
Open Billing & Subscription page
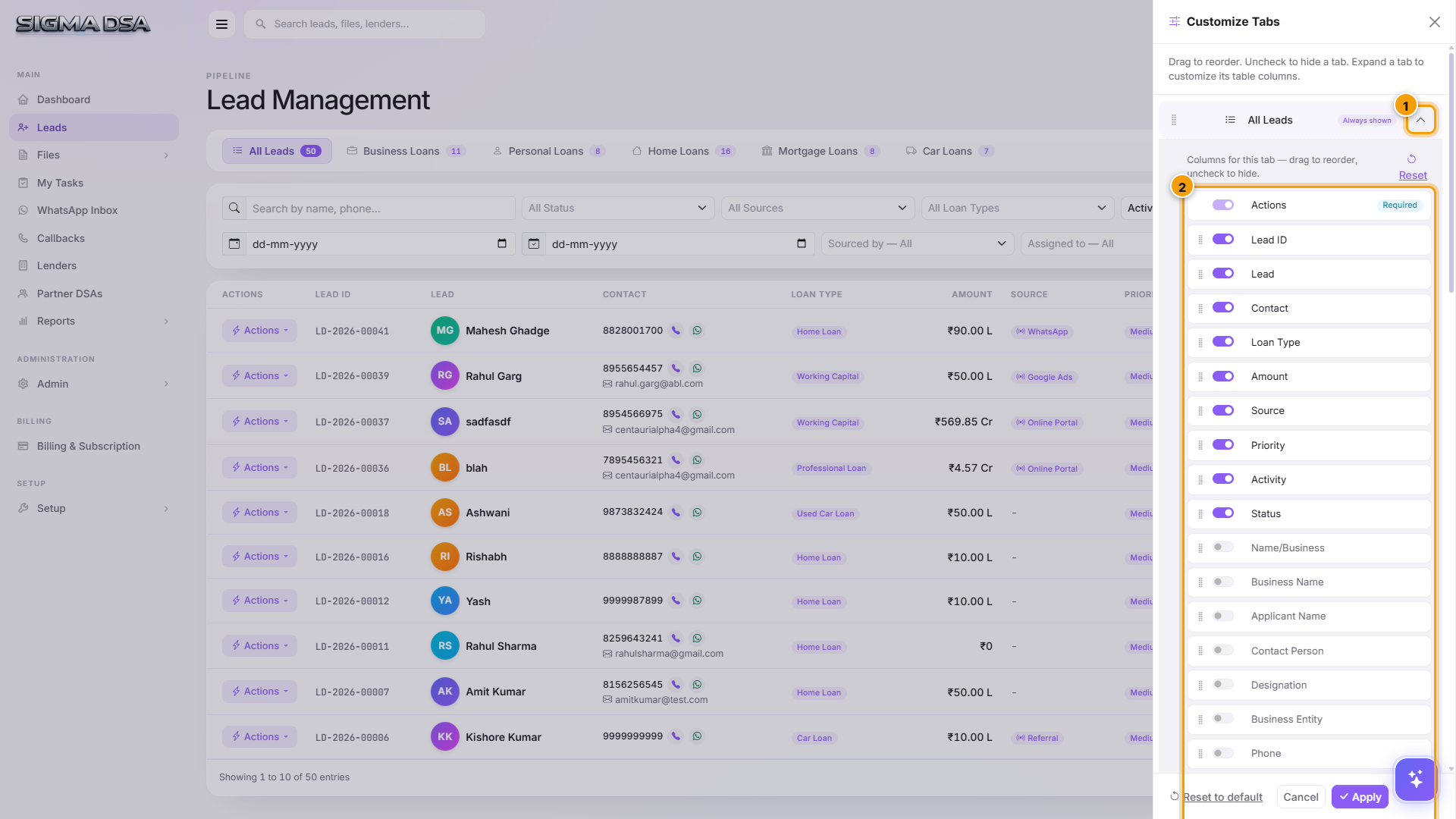94,446
